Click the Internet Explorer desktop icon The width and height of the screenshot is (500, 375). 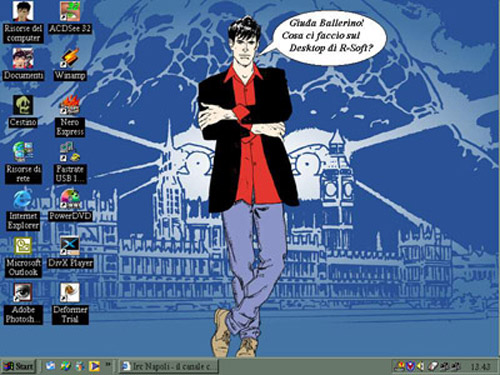23,199
